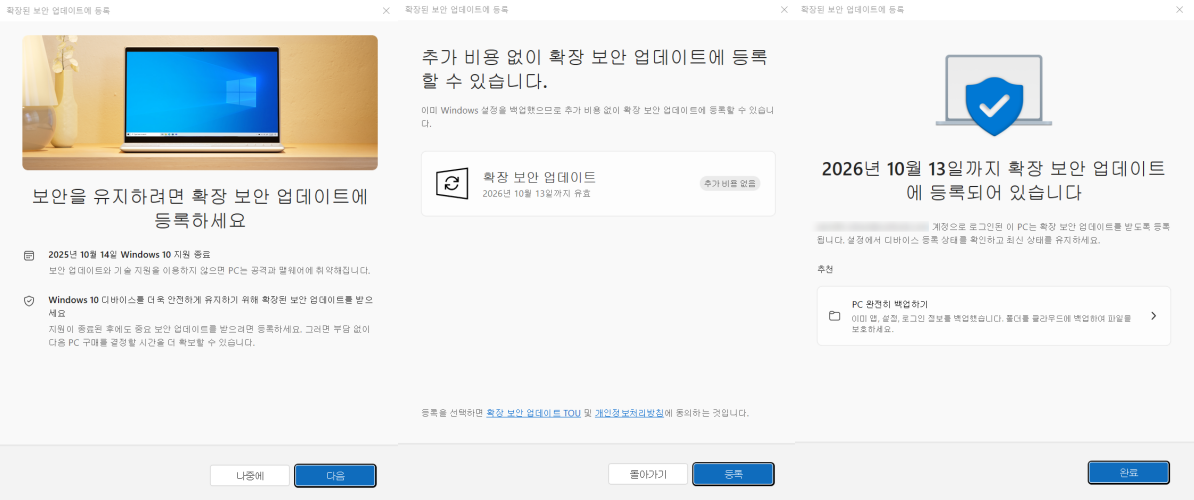Image resolution: width=1194 pixels, height=500 pixels.
Task: Click the 다음 button
Action: pyautogui.click(x=335, y=476)
